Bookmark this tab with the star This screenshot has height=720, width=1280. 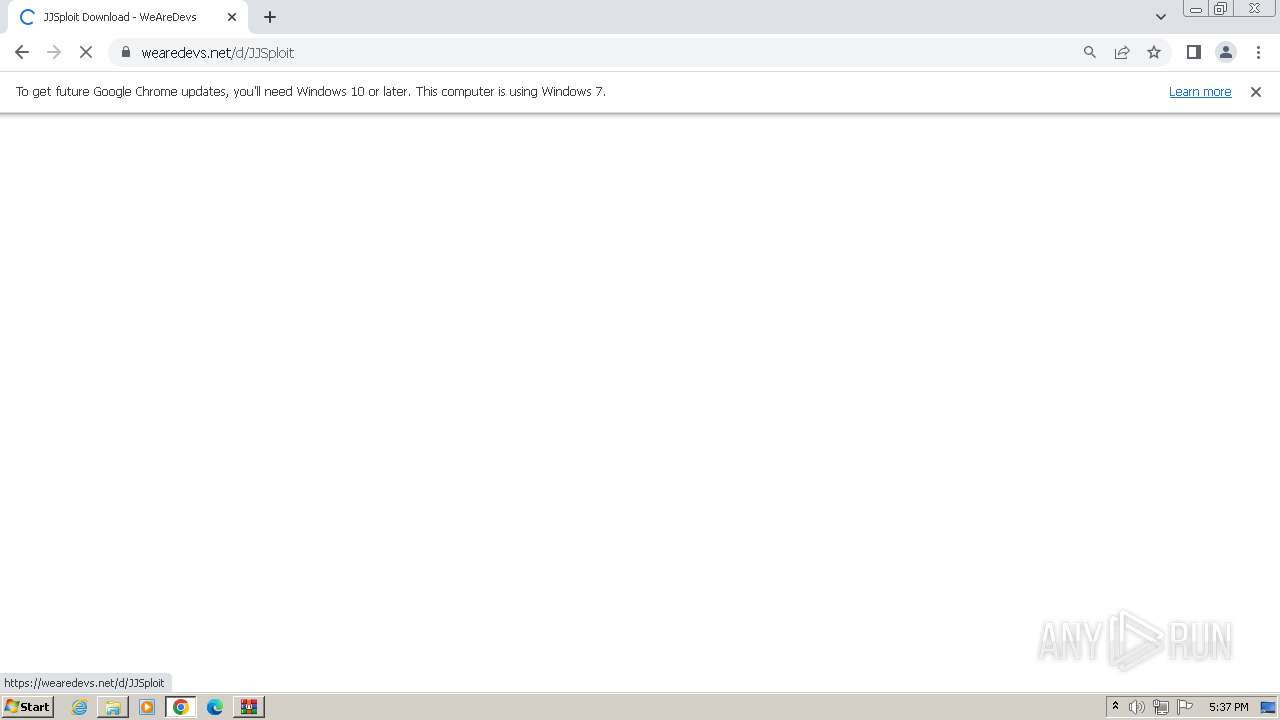(1154, 52)
